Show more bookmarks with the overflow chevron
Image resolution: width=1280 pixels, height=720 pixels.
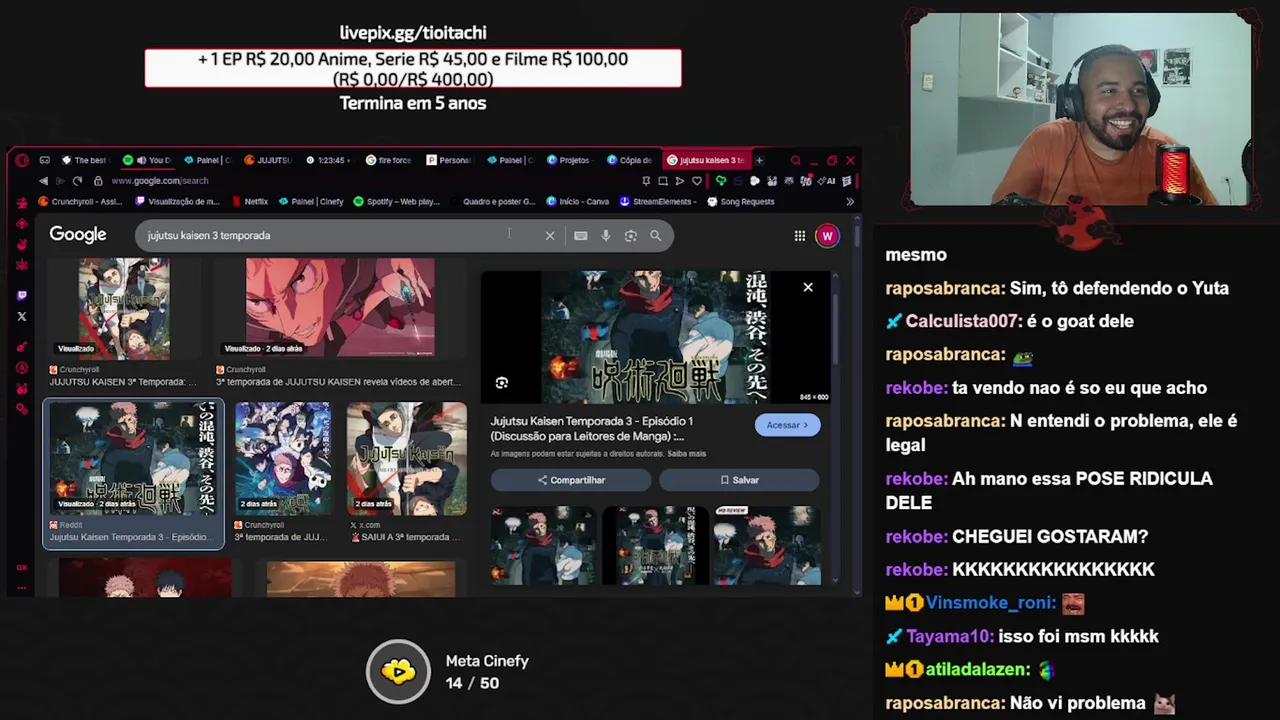[x=850, y=201]
